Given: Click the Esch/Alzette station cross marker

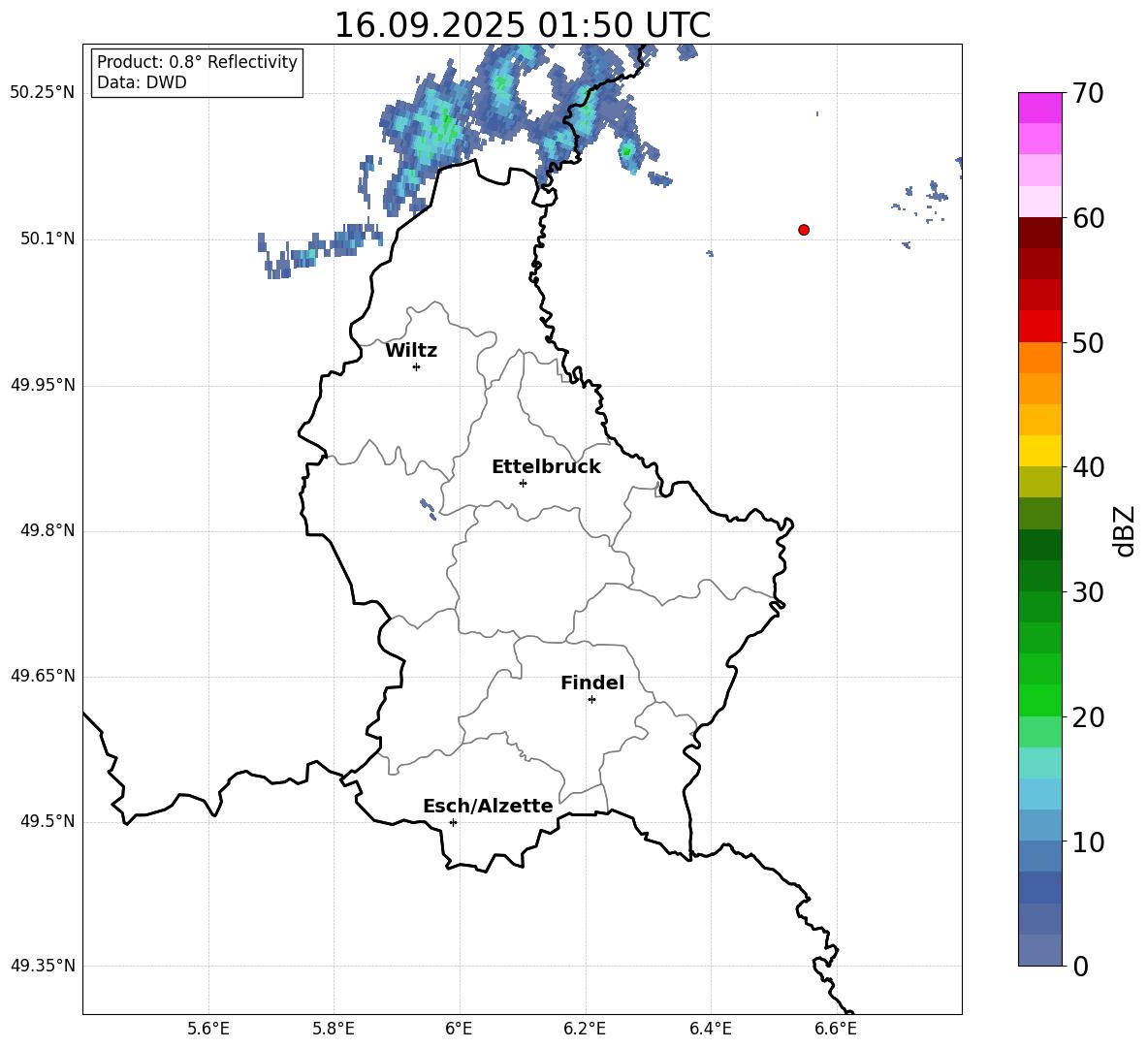Looking at the screenshot, I should pos(453,822).
